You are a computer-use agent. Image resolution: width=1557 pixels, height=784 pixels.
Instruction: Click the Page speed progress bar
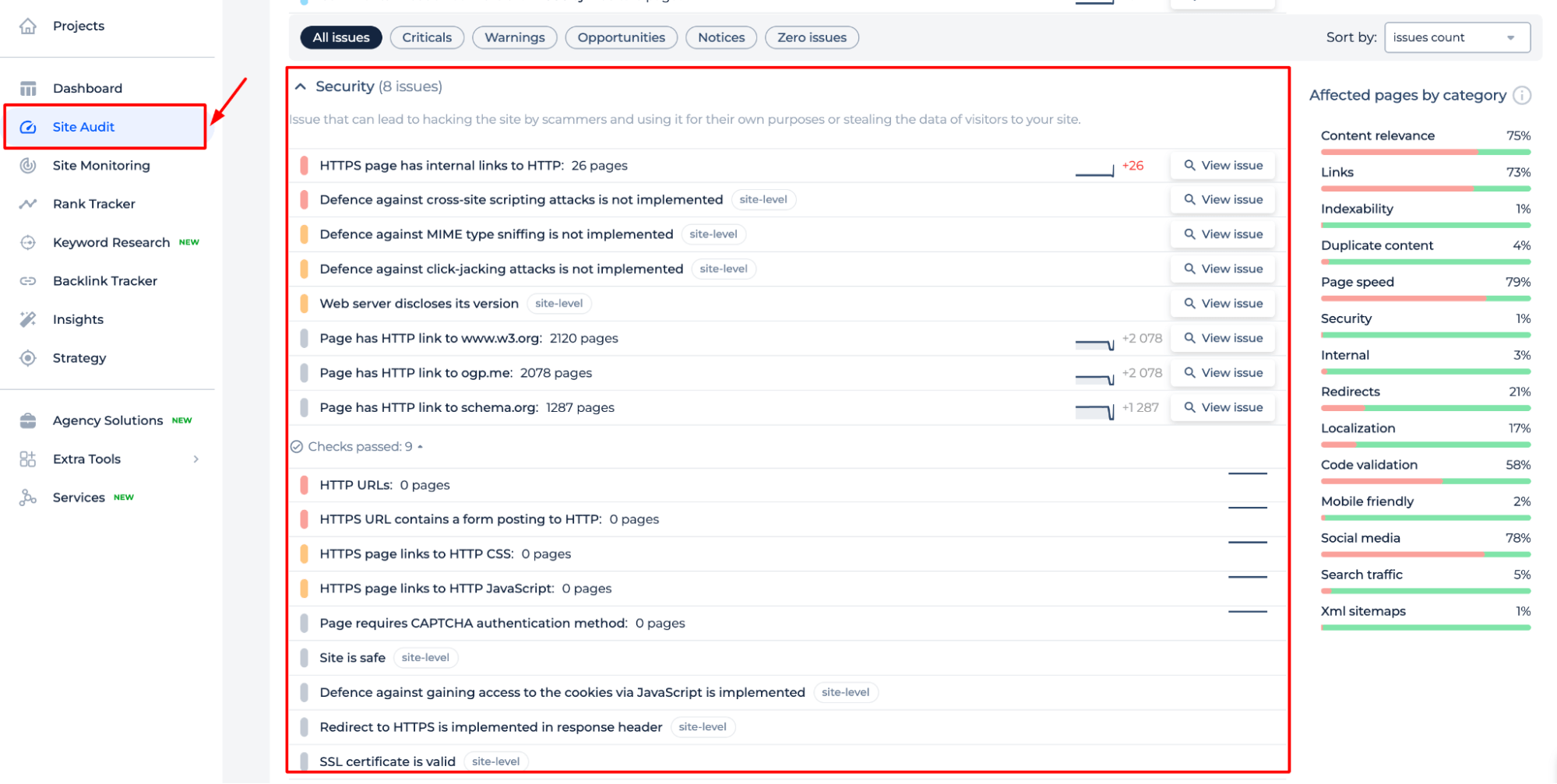click(x=1425, y=298)
